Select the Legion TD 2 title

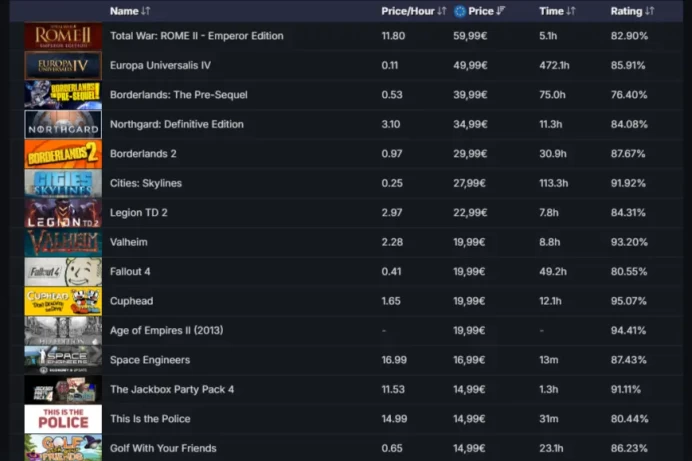(139, 213)
